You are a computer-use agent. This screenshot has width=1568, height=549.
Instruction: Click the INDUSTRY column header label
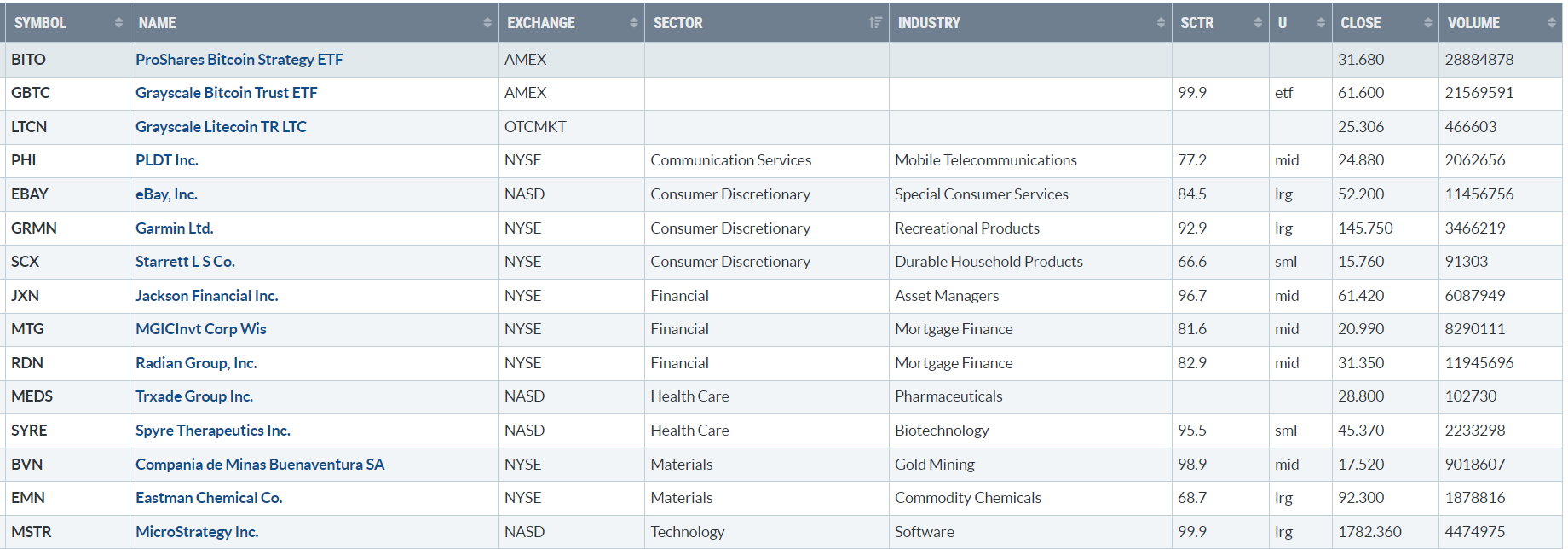click(929, 23)
